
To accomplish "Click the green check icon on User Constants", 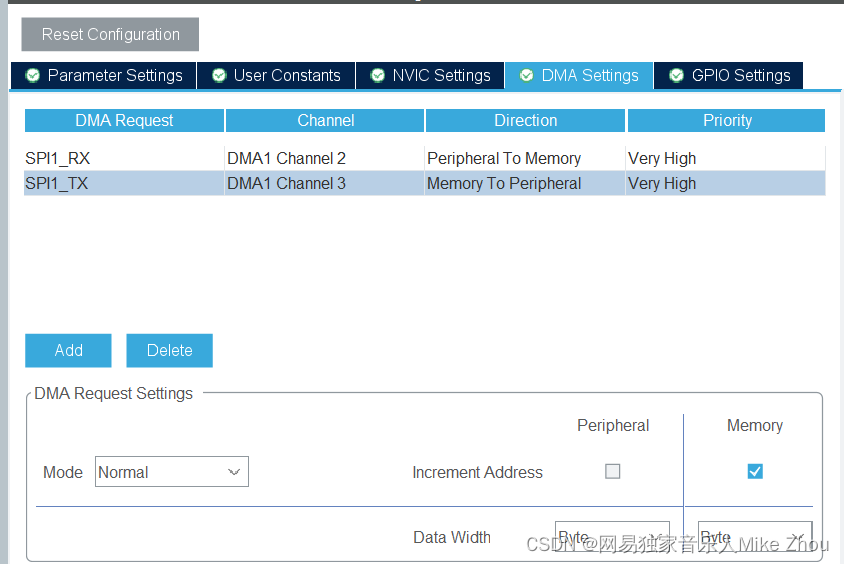I will 219,75.
